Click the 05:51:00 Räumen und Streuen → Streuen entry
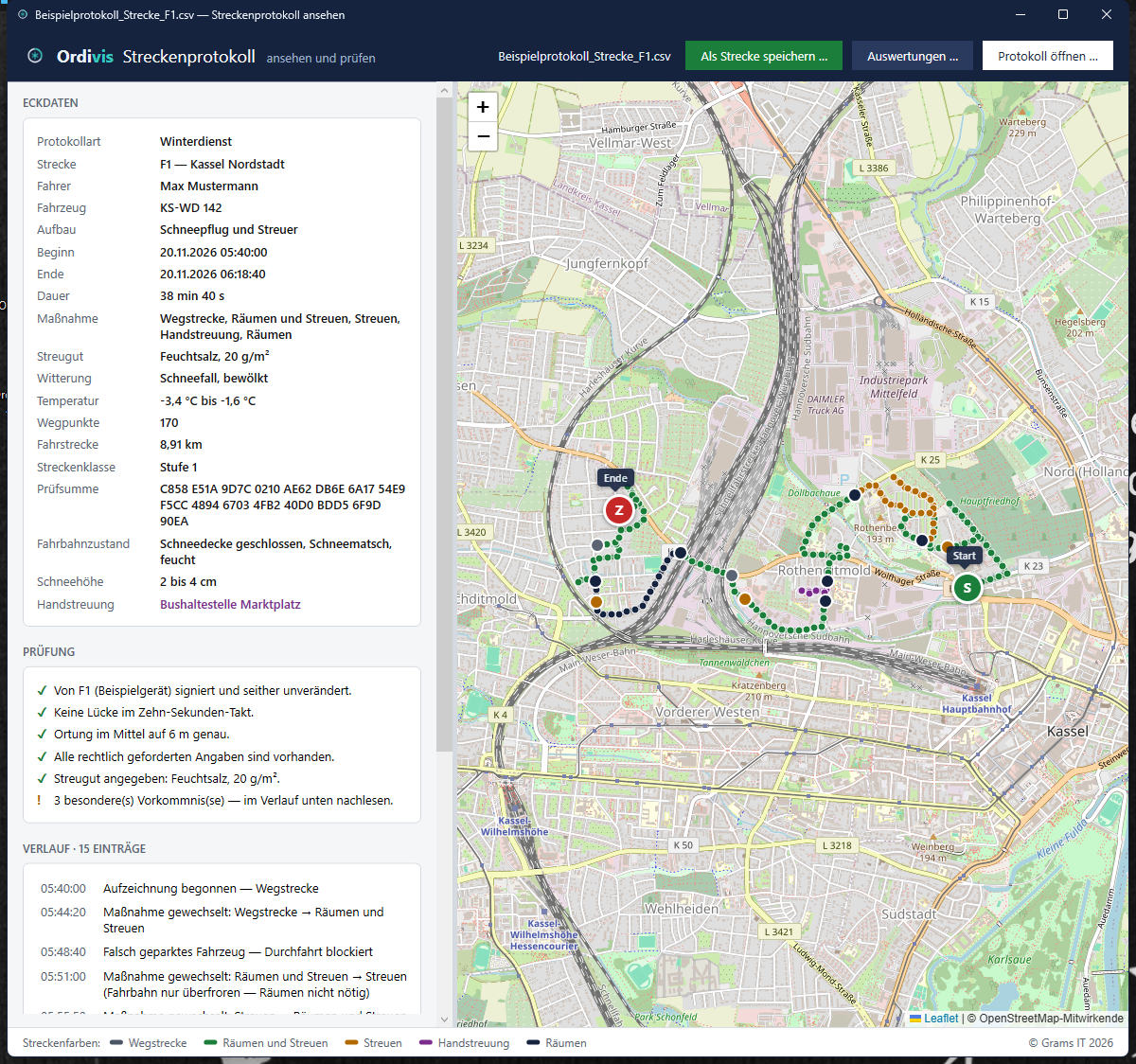This screenshot has height=1064, width=1136. click(x=222, y=984)
